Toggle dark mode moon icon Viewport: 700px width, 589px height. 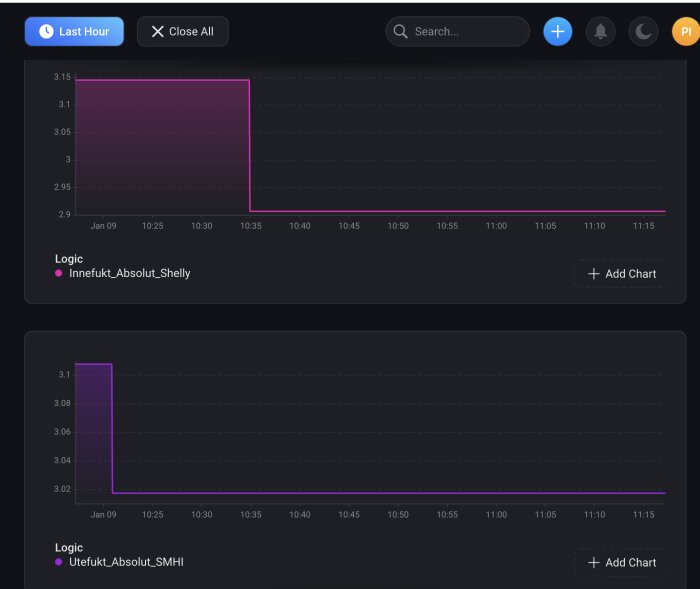coord(643,32)
